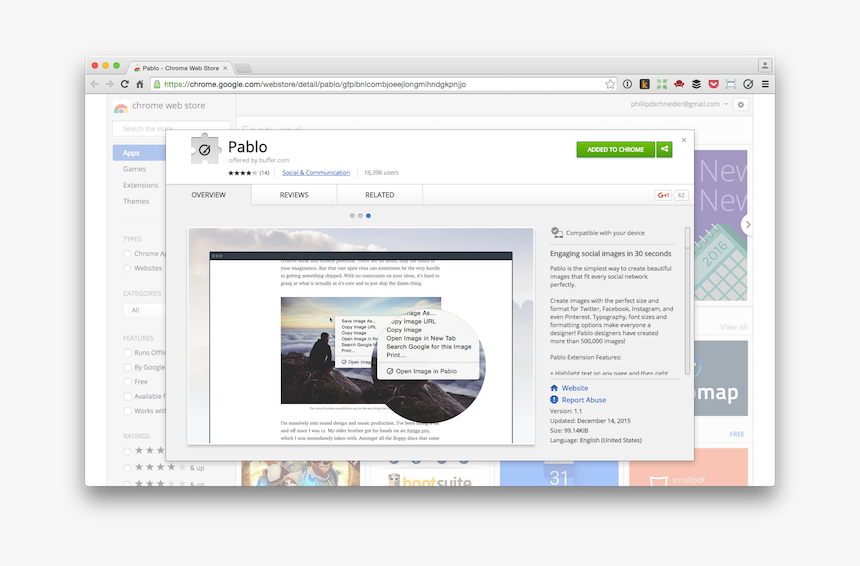Click the Report Abuse exclamation icon
Screen dimensions: 860x566
(554, 400)
